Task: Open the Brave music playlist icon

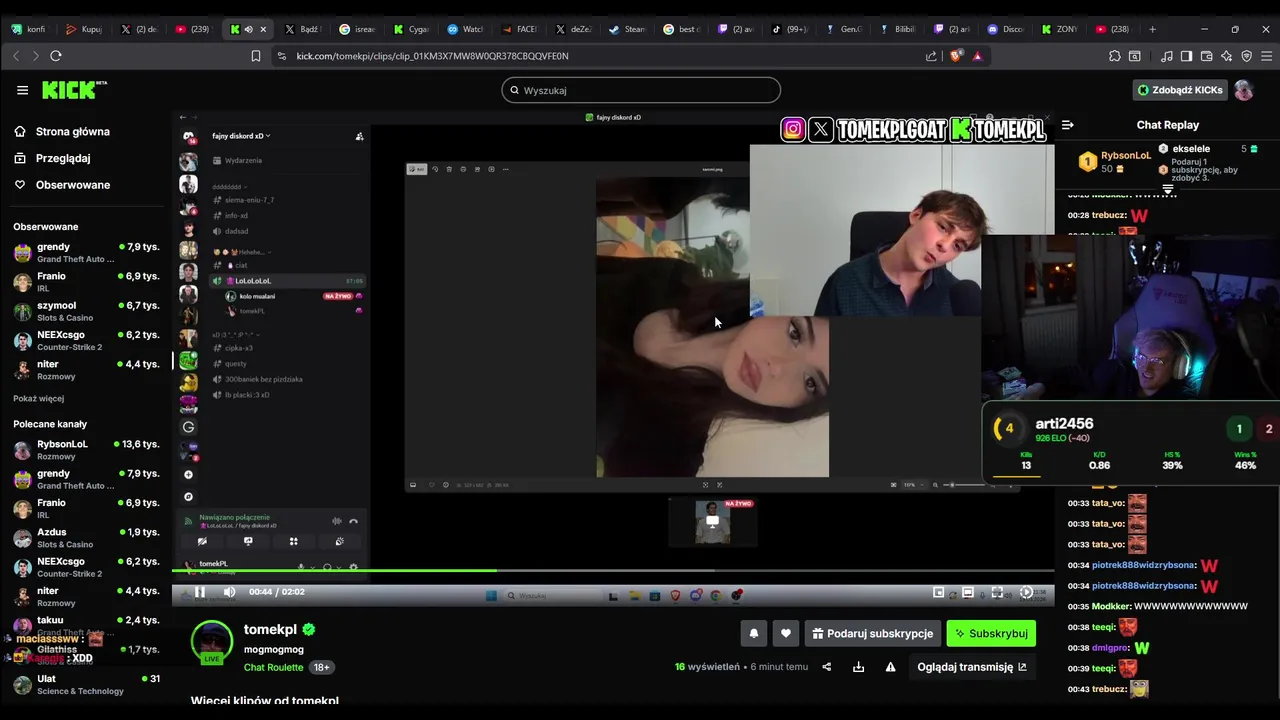Action: (1167, 56)
